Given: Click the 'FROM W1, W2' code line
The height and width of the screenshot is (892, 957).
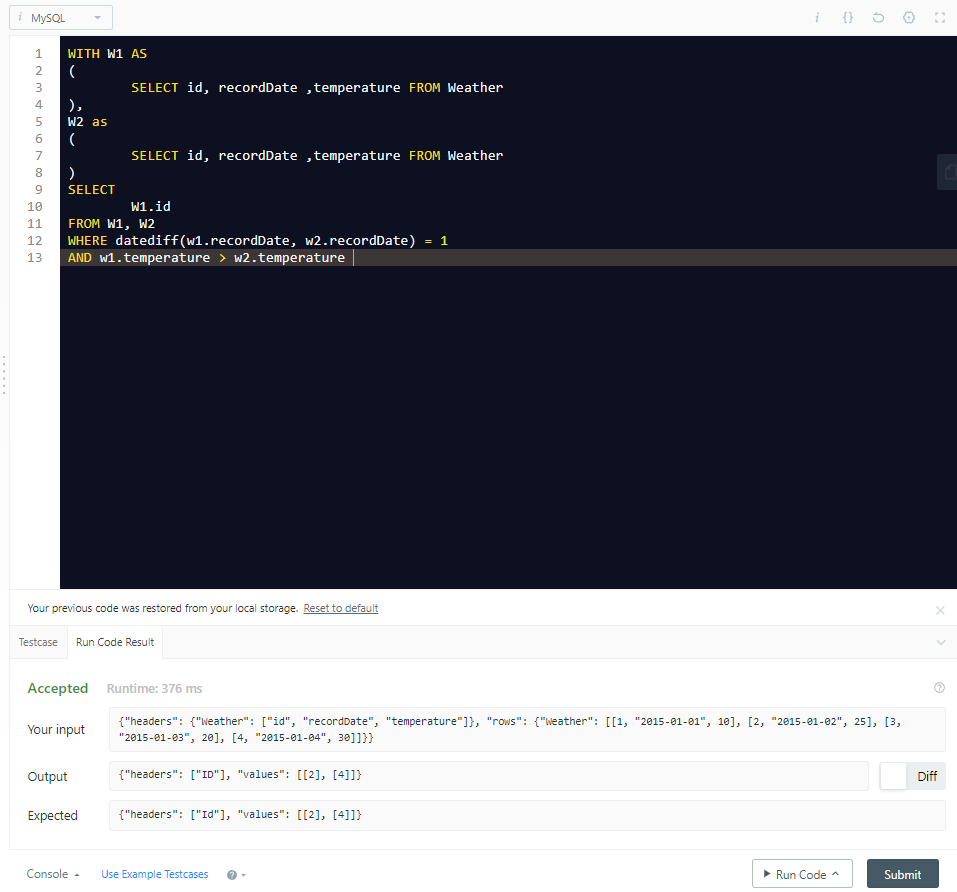Looking at the screenshot, I should 111,223.
